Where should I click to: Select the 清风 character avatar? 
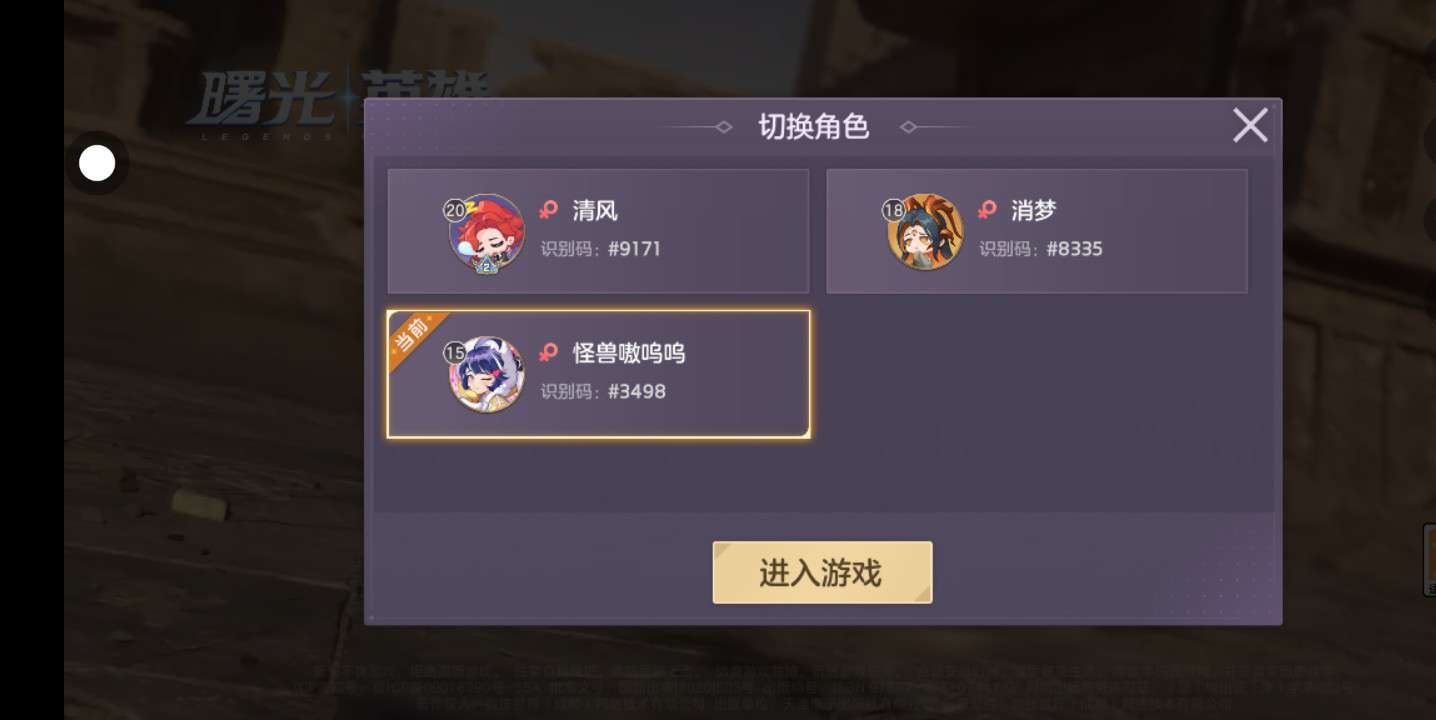[487, 232]
